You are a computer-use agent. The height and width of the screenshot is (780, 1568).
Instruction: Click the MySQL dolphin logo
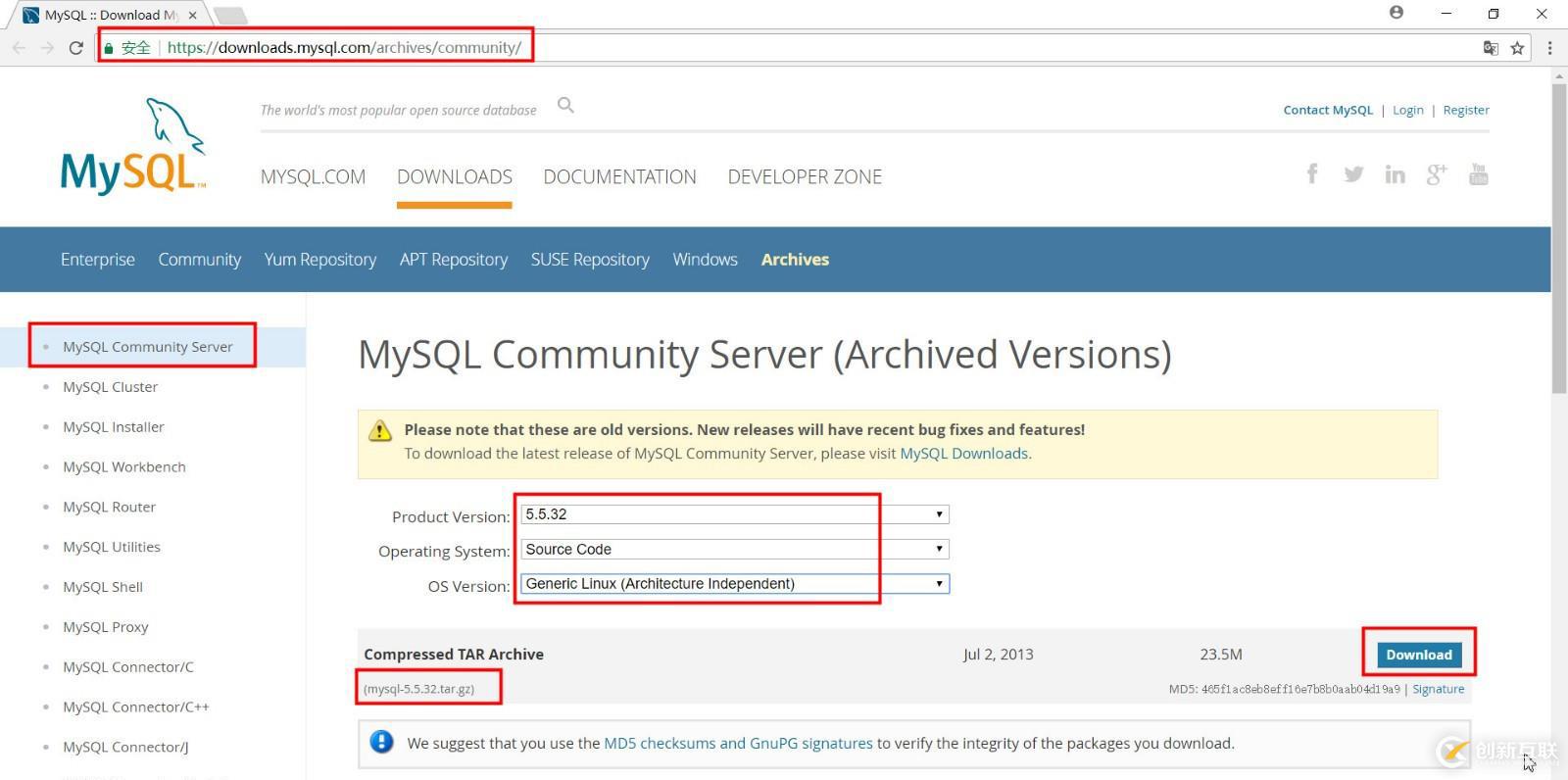(132, 147)
